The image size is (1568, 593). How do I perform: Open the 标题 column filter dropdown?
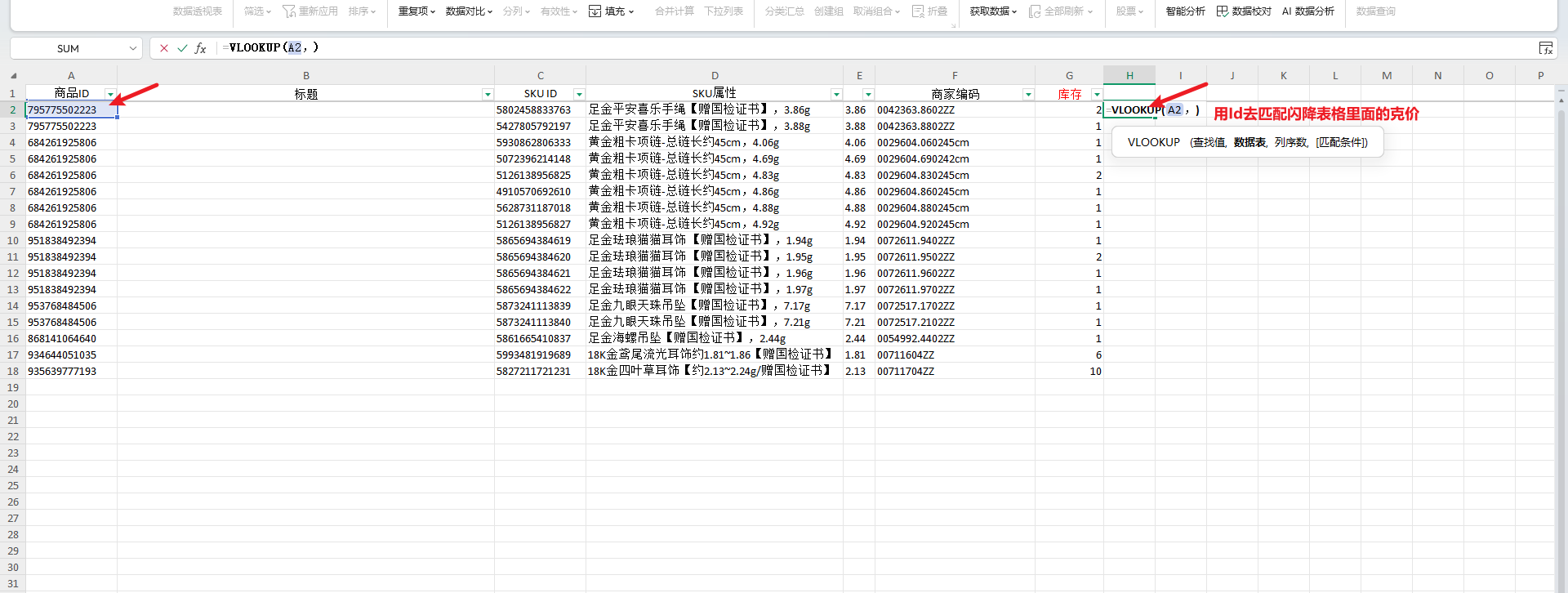click(x=488, y=95)
